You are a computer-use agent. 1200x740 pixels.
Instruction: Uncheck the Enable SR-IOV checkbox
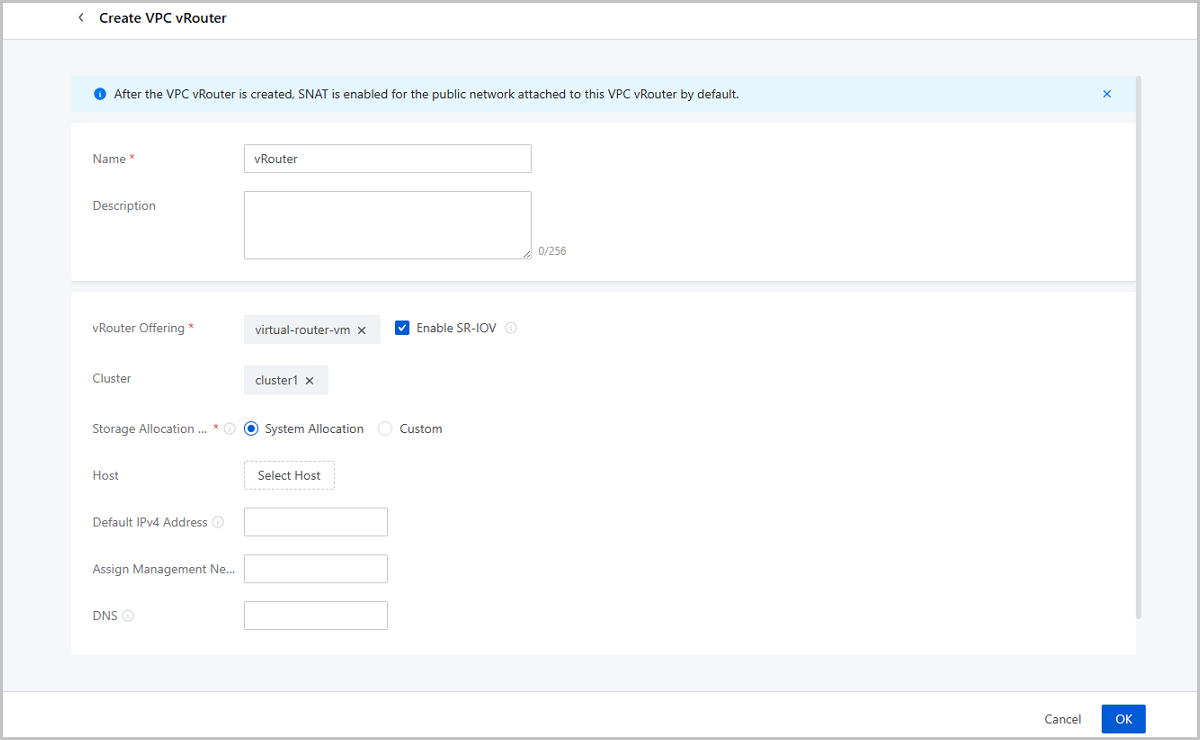click(x=402, y=328)
